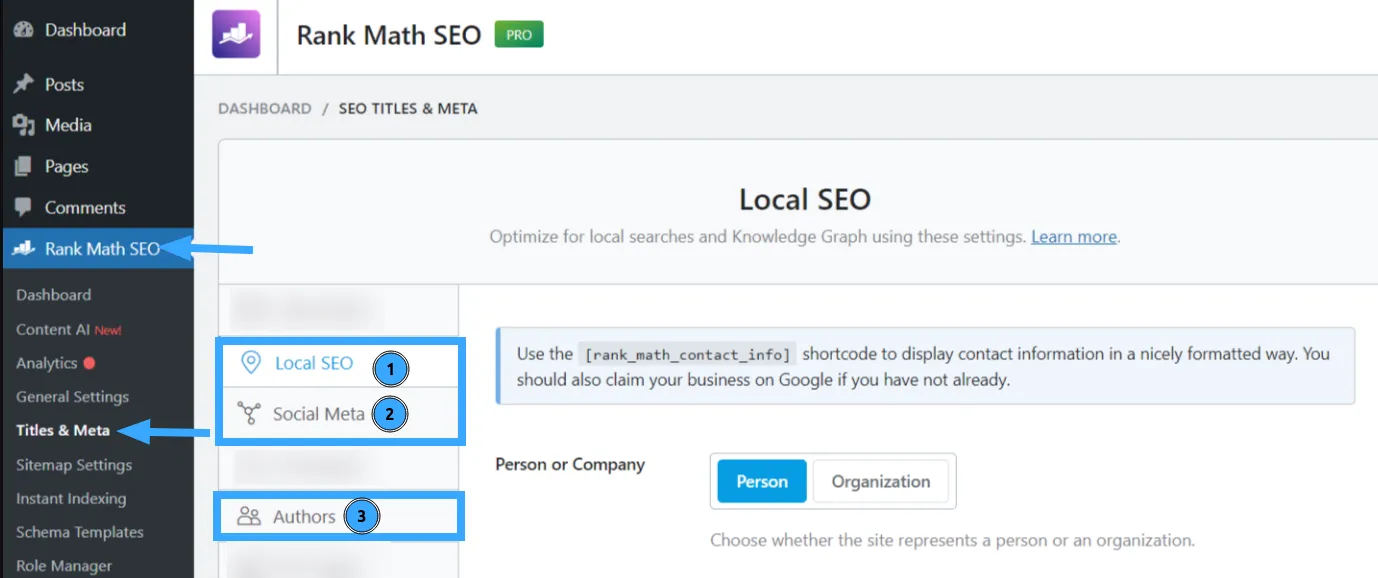Screen dimensions: 1378x578
Task: Click the Person or Company label
Action: coord(570,464)
